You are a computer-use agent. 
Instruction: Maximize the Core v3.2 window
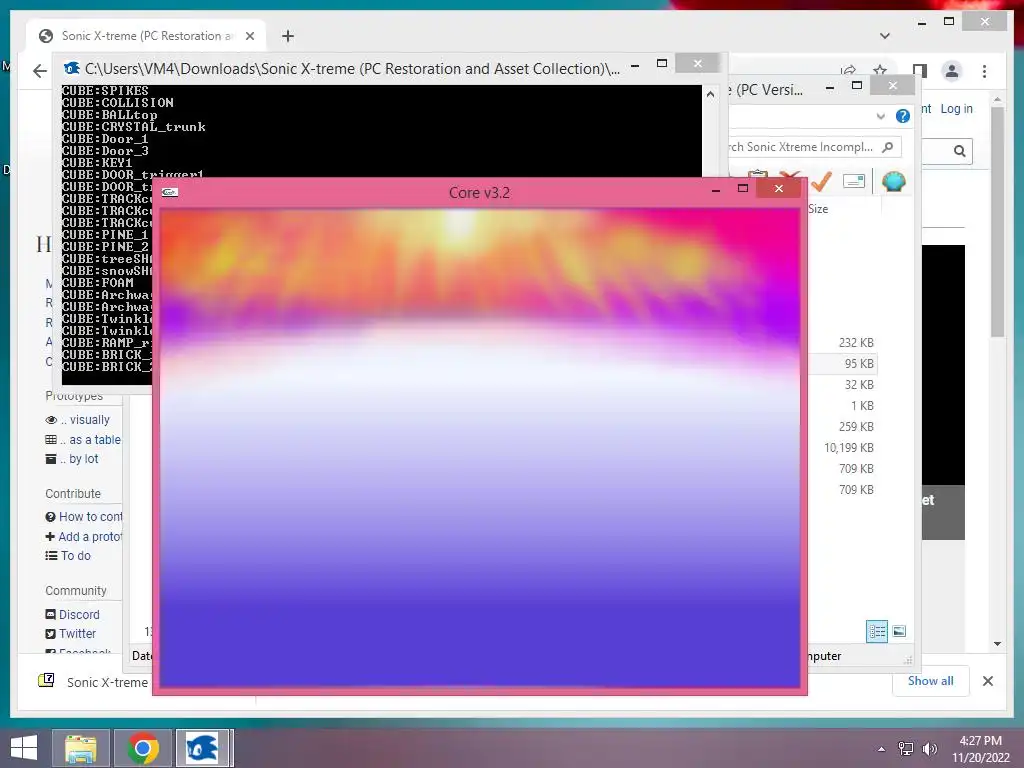point(743,189)
